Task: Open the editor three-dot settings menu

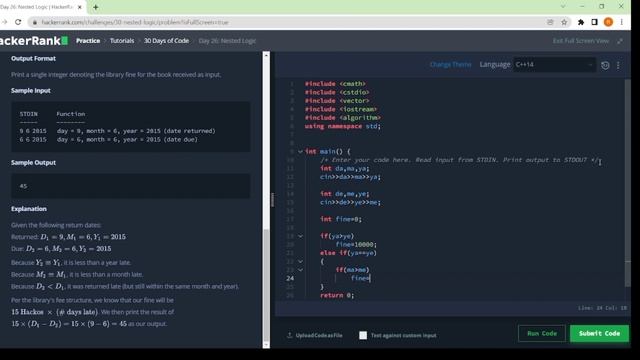Action: pos(618,65)
